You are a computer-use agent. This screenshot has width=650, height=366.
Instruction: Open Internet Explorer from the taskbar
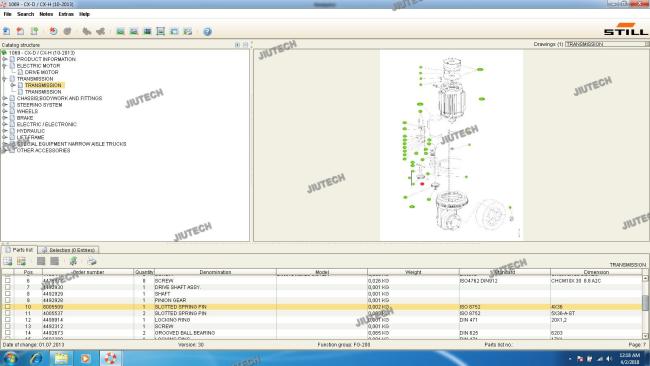(36, 358)
